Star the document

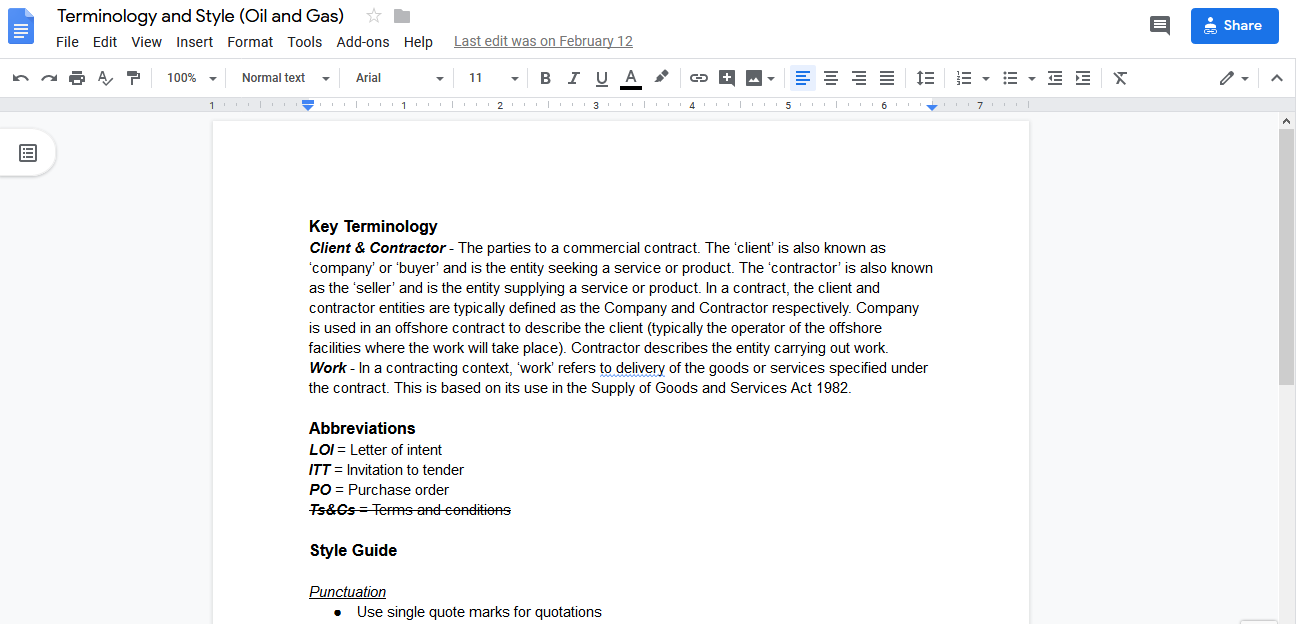(x=374, y=16)
